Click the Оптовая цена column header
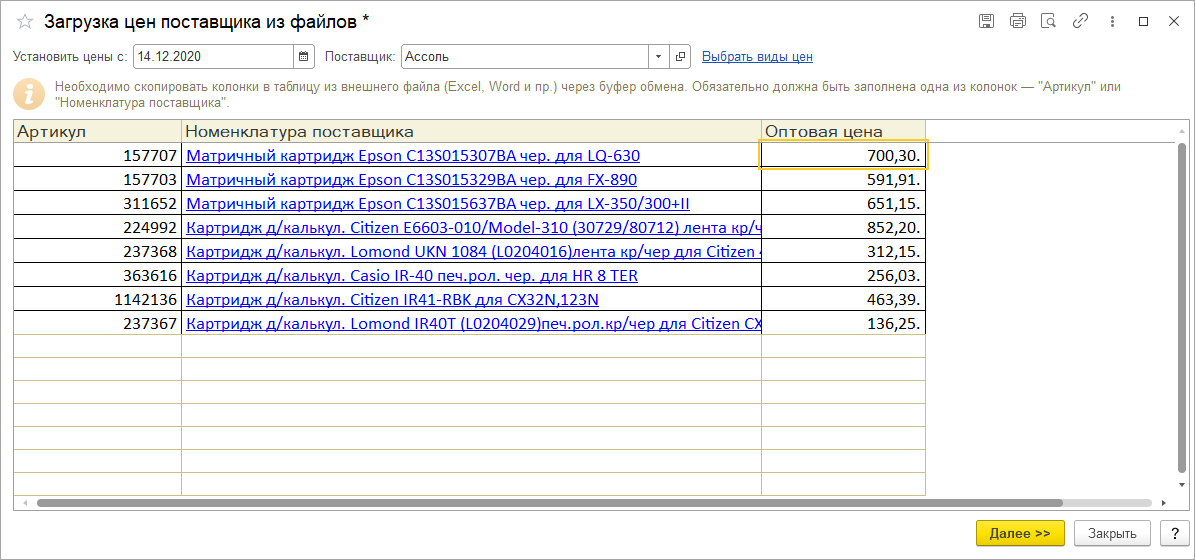The image size is (1195, 560). click(x=842, y=131)
